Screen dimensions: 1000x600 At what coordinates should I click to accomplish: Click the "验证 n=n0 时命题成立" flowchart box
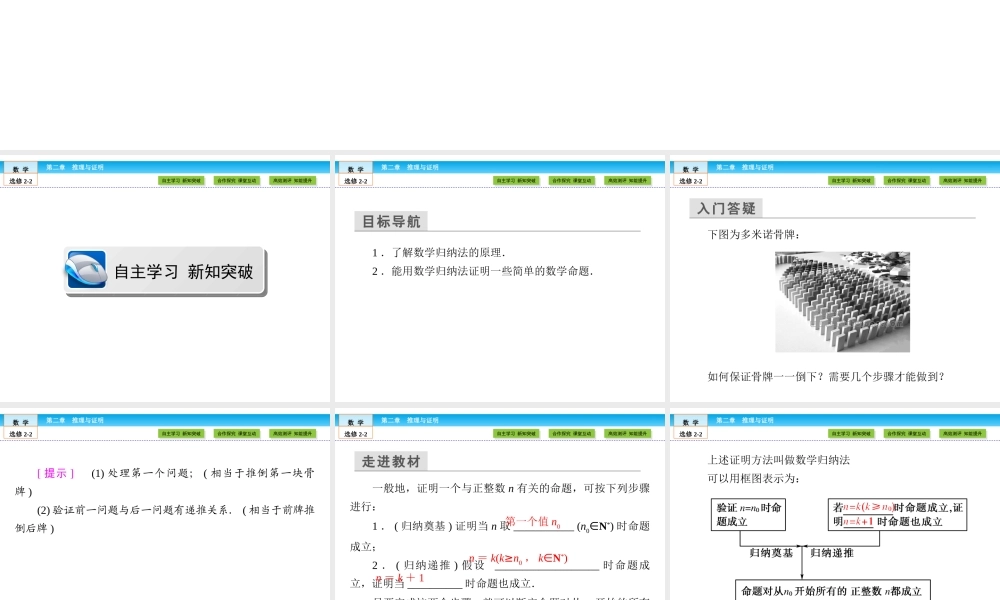pyautogui.click(x=746, y=513)
